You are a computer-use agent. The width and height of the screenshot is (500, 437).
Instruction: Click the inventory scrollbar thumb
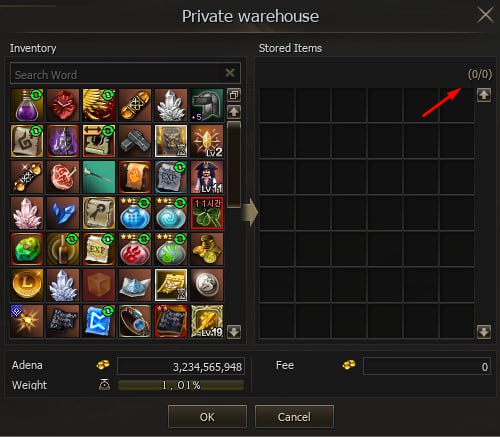[x=234, y=165]
